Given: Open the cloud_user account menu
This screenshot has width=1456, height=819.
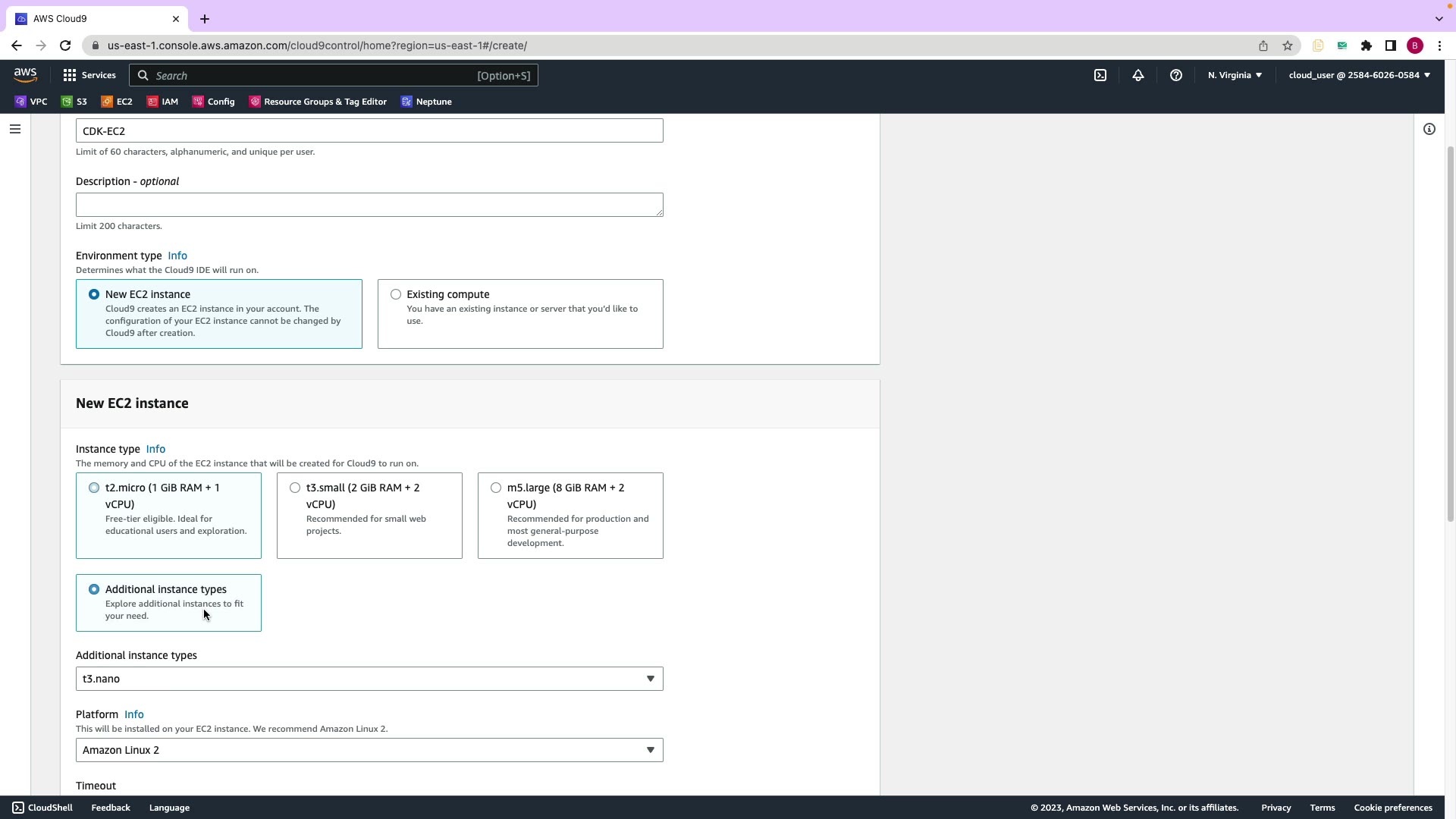Looking at the screenshot, I should tap(1359, 75).
